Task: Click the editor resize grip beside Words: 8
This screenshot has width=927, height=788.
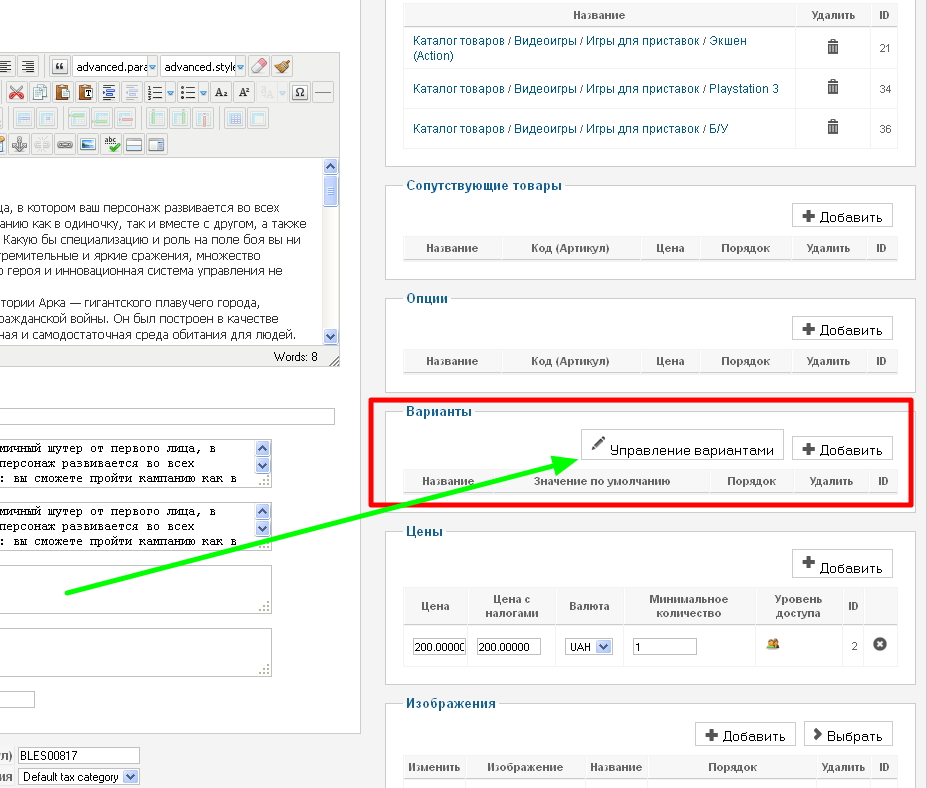Action: [x=334, y=361]
